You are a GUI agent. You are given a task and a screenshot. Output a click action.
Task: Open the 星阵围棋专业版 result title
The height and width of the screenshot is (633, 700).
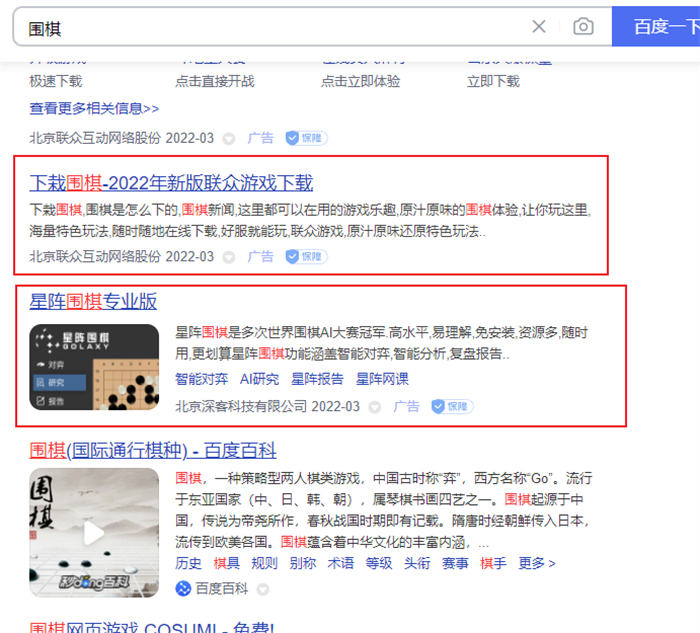coord(93,301)
